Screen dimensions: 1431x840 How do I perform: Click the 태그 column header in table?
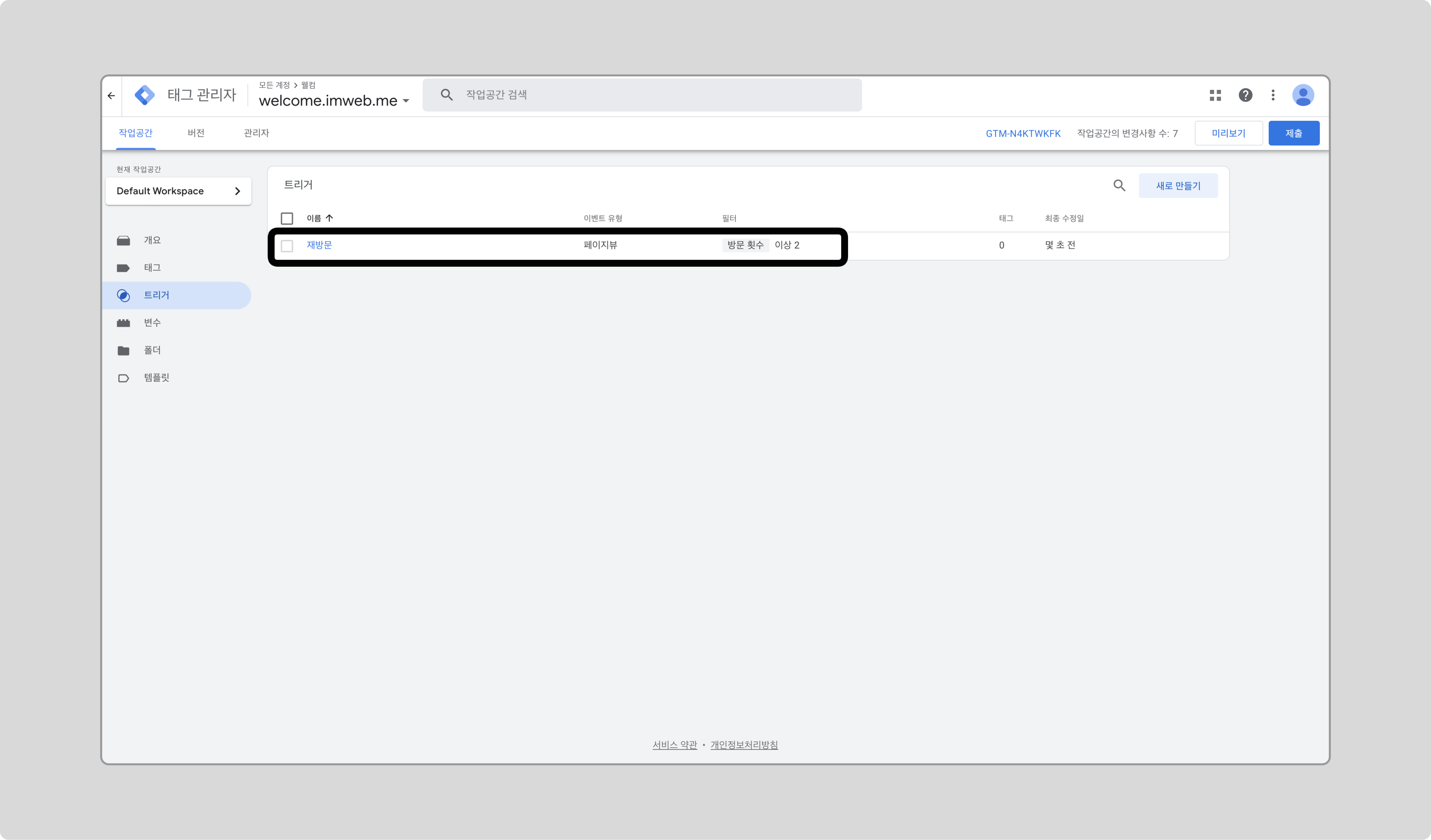click(1006, 218)
